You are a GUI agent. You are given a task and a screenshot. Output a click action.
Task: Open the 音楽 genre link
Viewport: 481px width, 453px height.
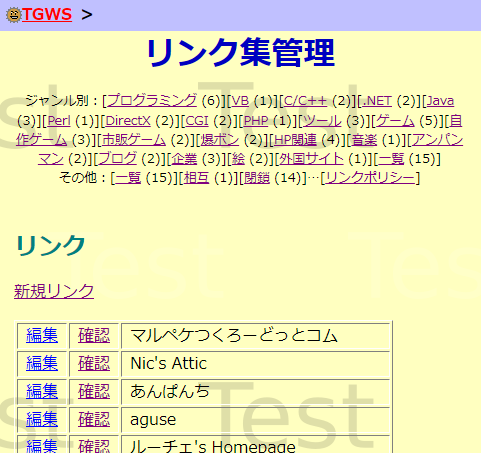[364, 140]
